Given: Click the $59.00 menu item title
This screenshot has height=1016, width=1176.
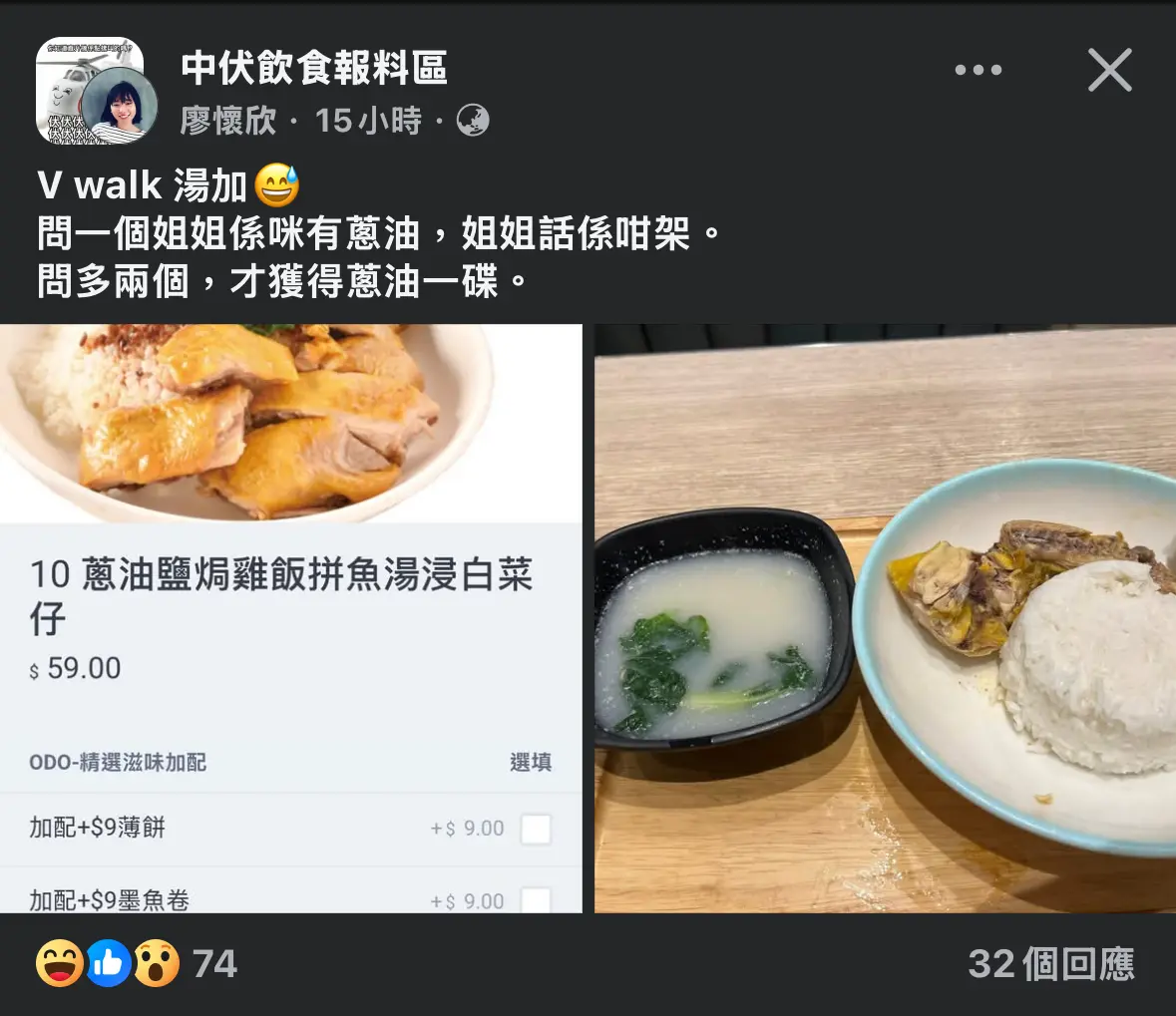Looking at the screenshot, I should (280, 596).
